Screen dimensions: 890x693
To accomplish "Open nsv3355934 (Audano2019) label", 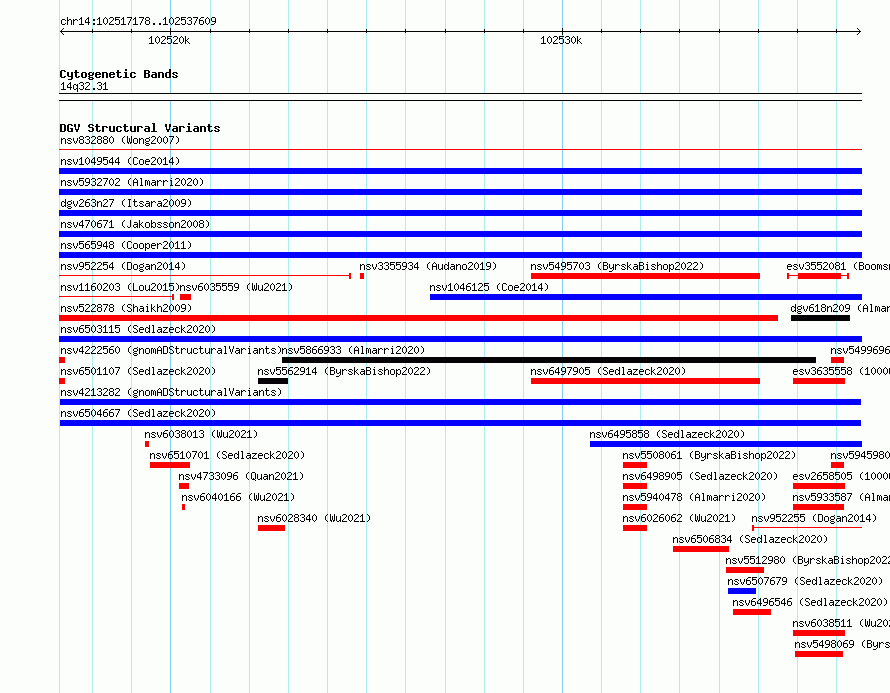I will click(x=428, y=266).
